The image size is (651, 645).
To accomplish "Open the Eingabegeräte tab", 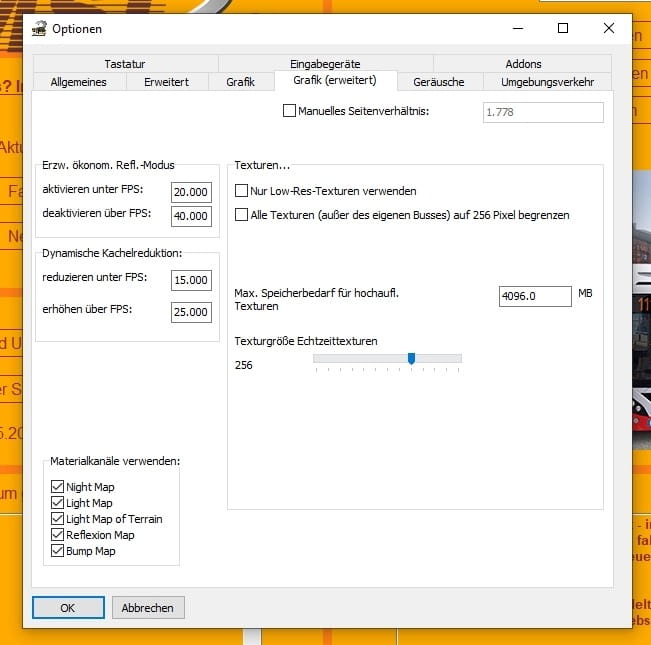I will (324, 64).
